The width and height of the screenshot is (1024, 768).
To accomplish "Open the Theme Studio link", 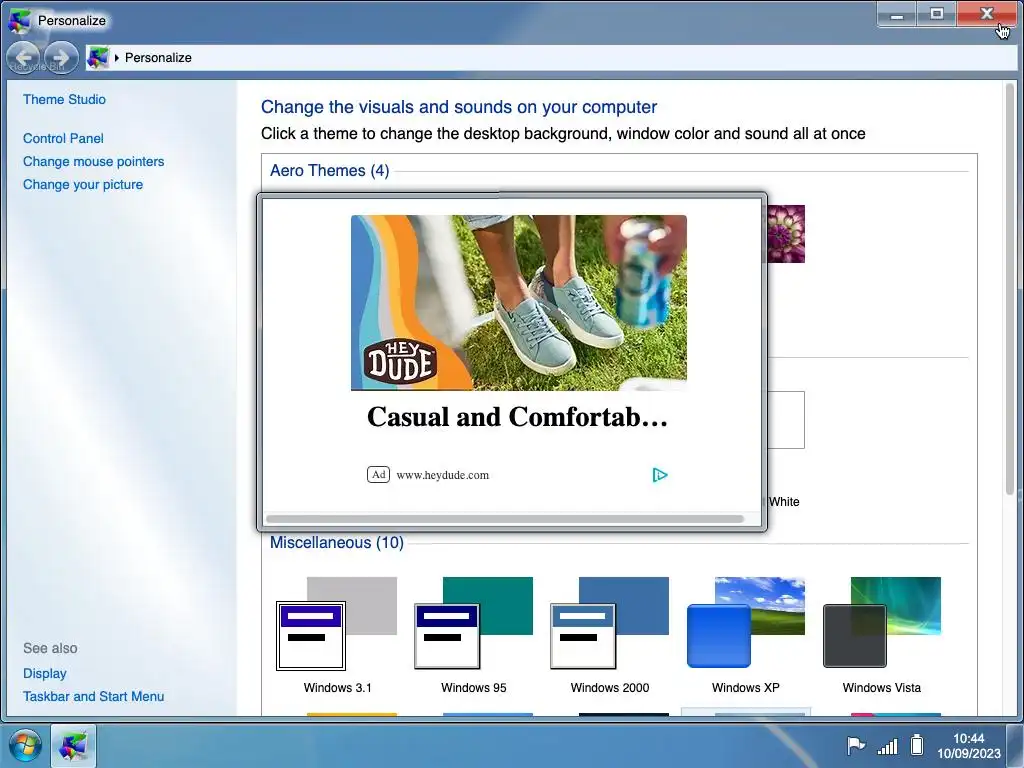I will (x=64, y=99).
